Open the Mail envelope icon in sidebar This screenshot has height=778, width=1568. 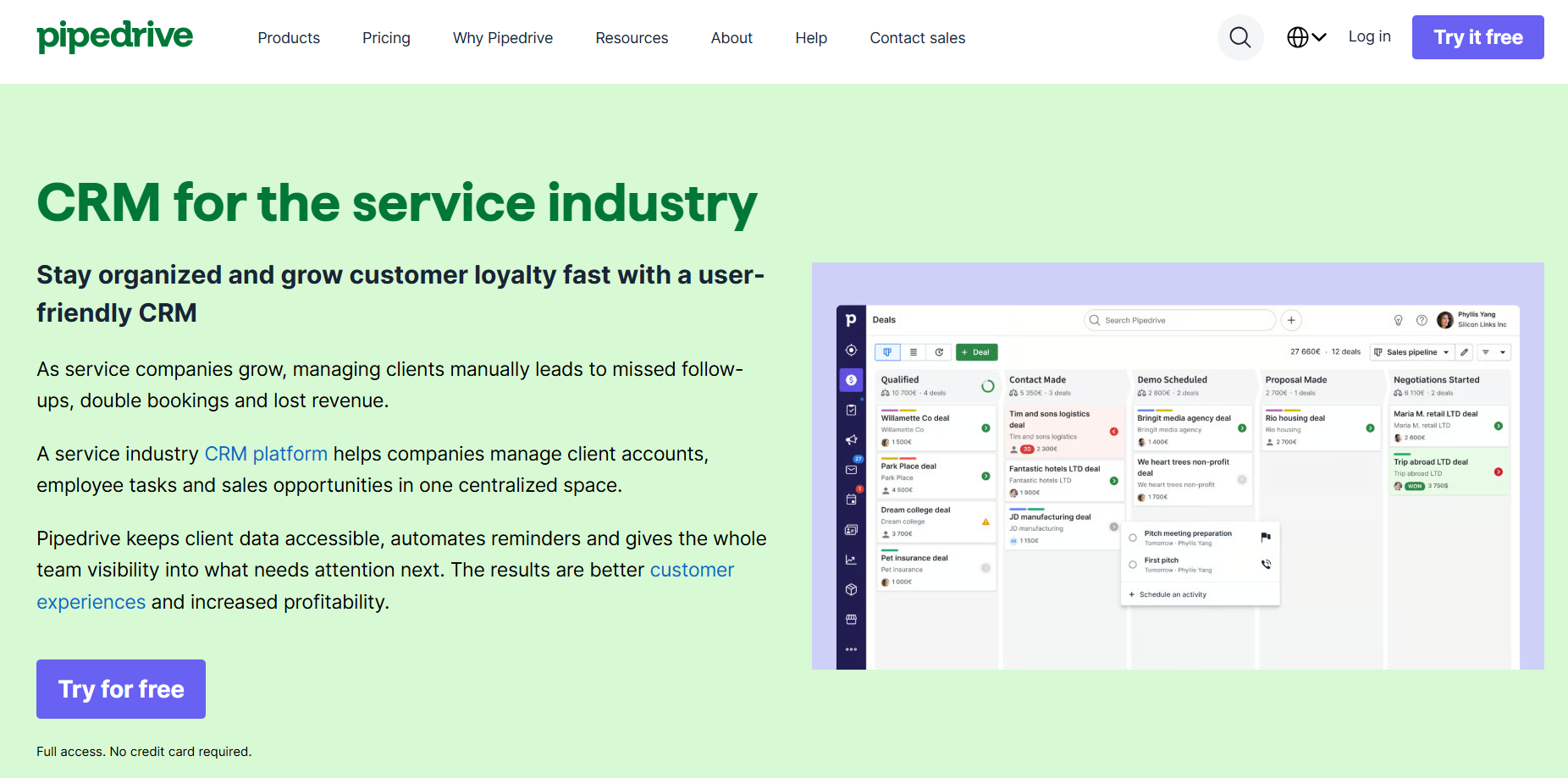pyautogui.click(x=852, y=469)
